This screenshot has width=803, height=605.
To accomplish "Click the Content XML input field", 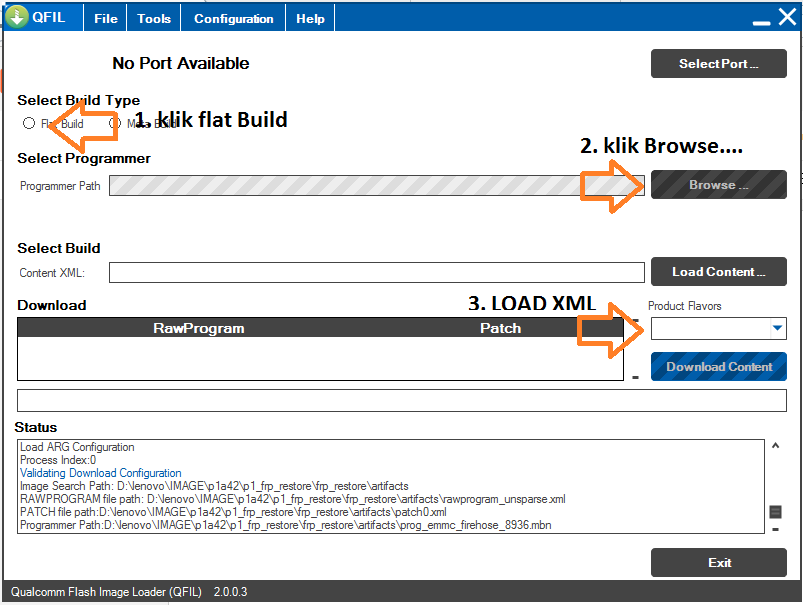I will coord(376,273).
